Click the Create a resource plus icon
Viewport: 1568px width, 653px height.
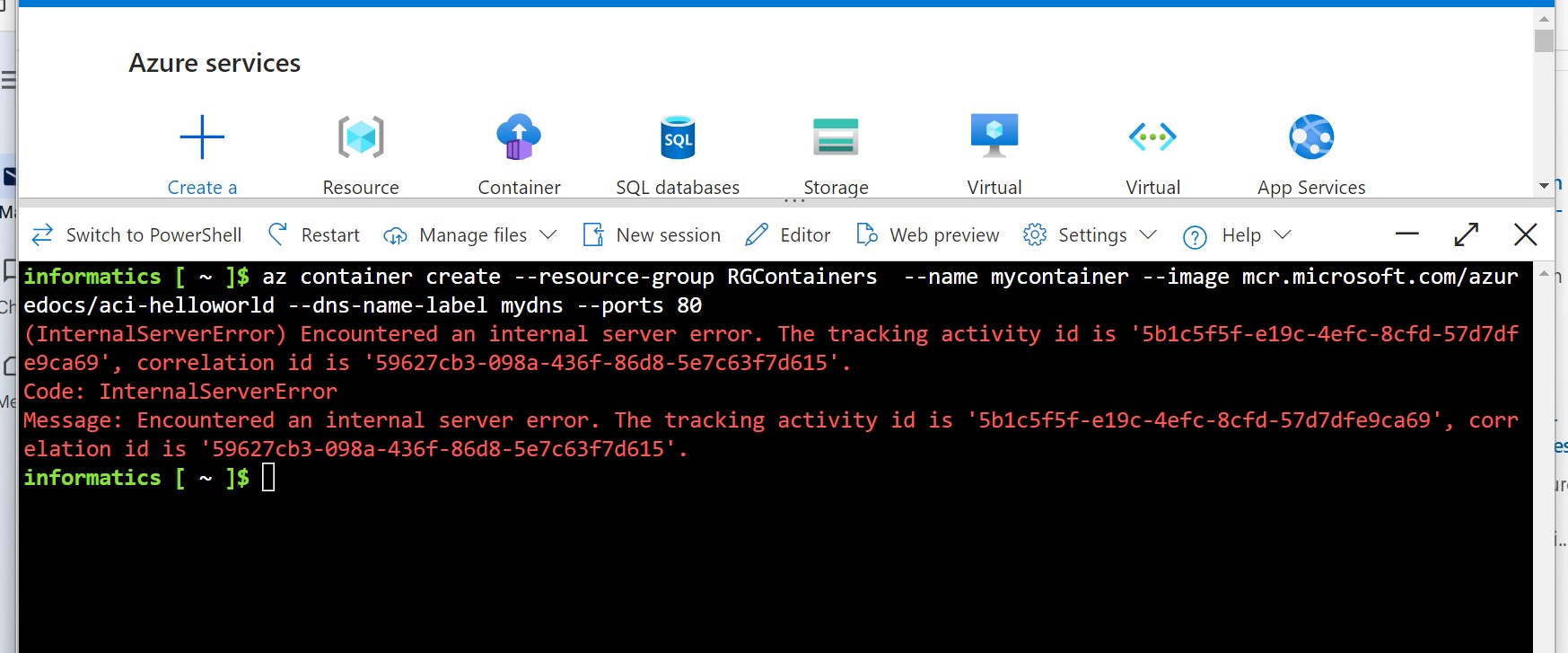pyautogui.click(x=202, y=137)
